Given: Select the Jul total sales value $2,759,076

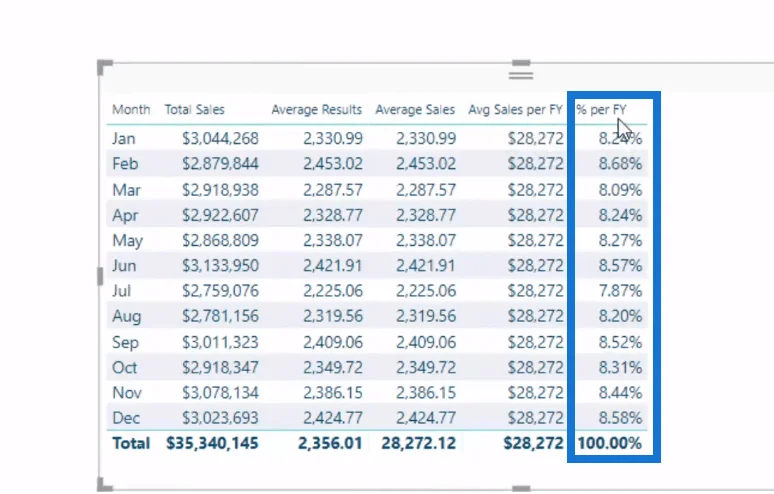Looking at the screenshot, I should tap(220, 291).
